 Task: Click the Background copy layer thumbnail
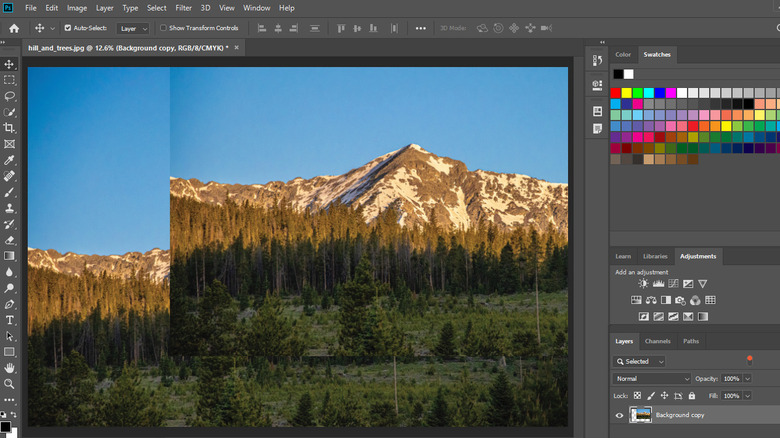tap(640, 415)
